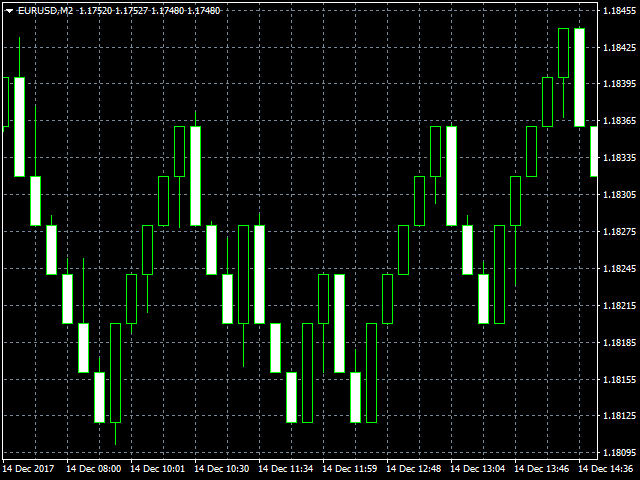640x480 pixels.
Task: Click the 1.18125 price scale value
Action: (x=619, y=416)
